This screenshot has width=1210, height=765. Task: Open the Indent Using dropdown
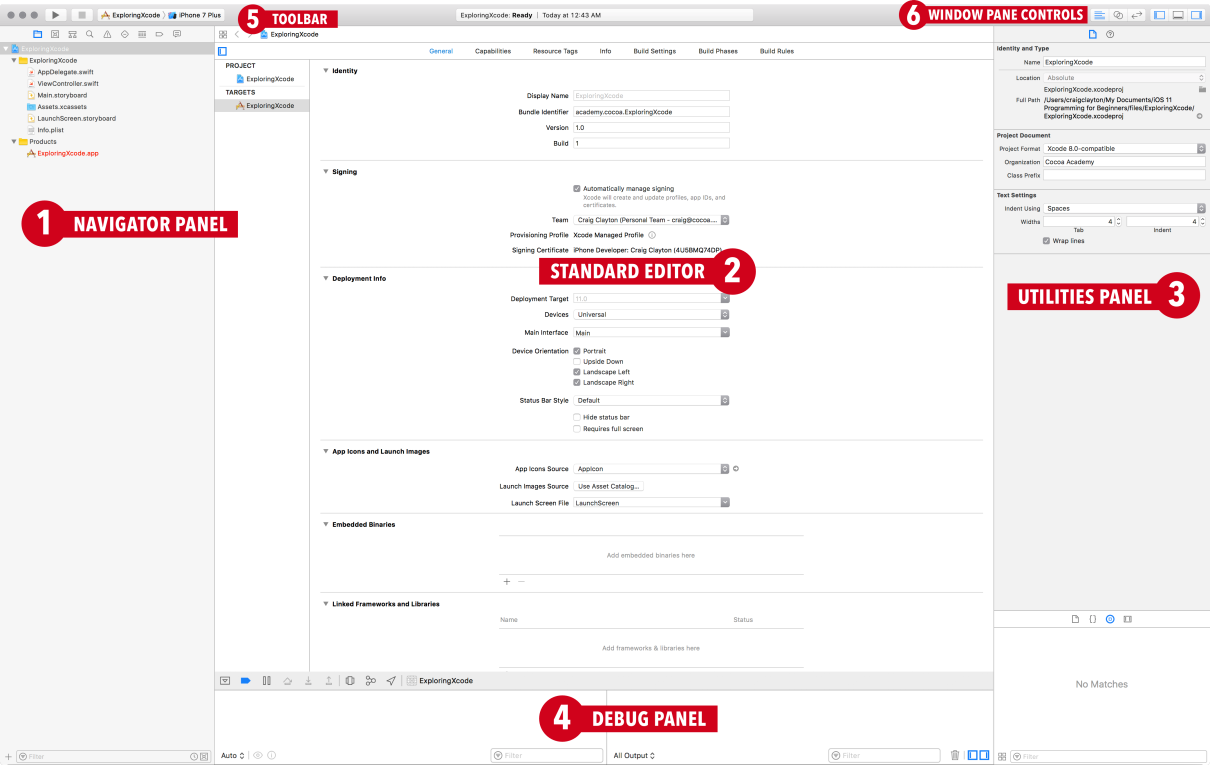[x=1125, y=208]
